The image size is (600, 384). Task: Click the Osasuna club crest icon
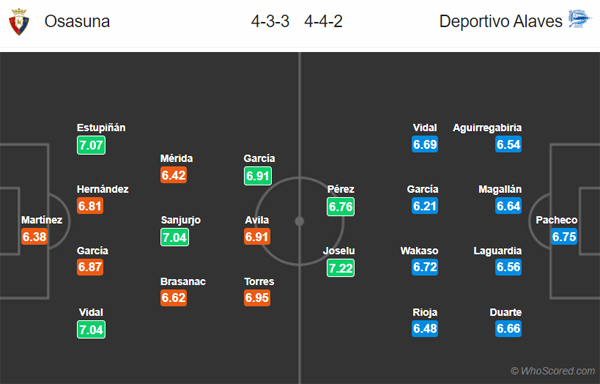[x=19, y=22]
